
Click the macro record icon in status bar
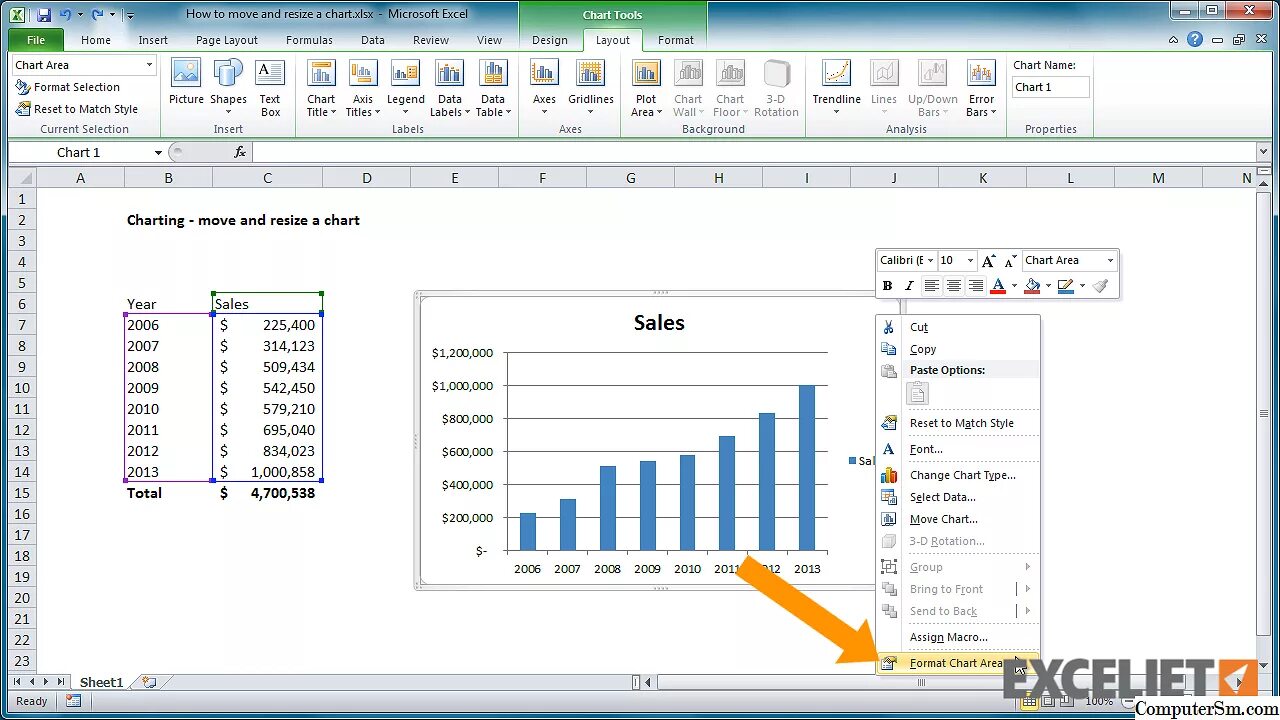pos(73,701)
